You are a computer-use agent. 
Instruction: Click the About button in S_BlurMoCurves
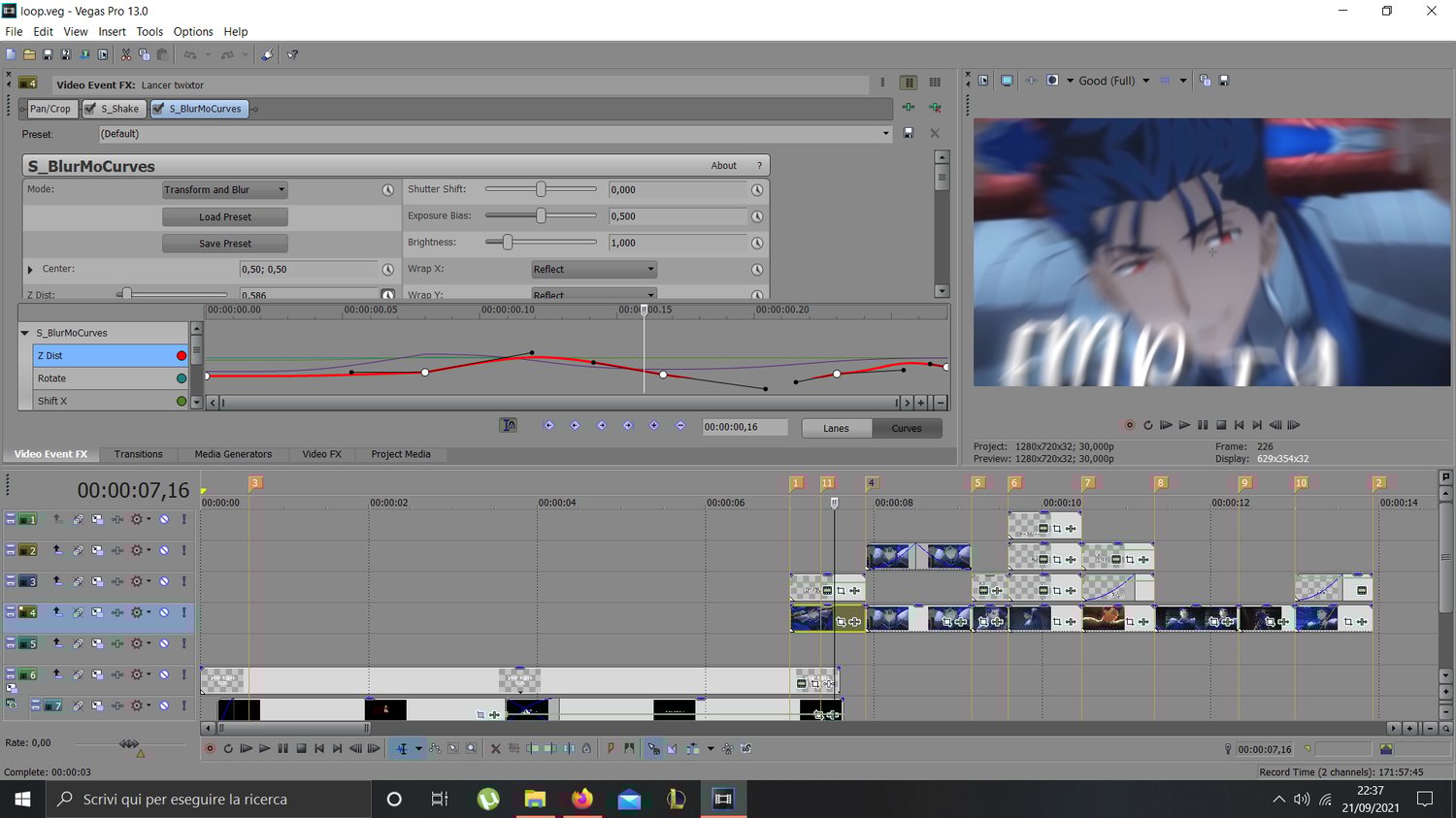click(x=724, y=166)
